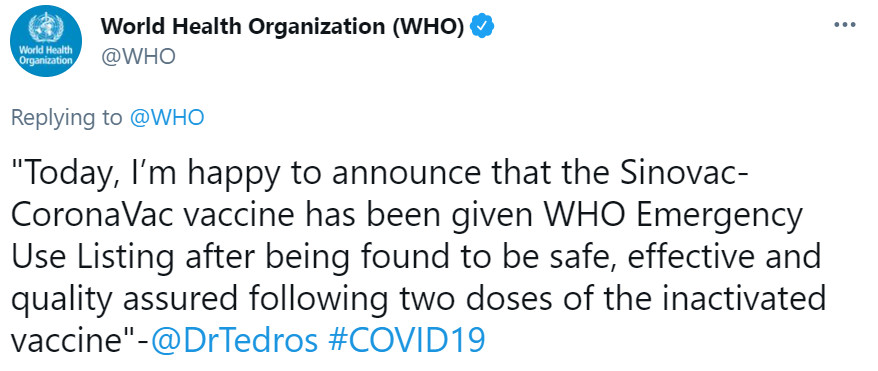Click the 'Replying to' label text

[66, 118]
